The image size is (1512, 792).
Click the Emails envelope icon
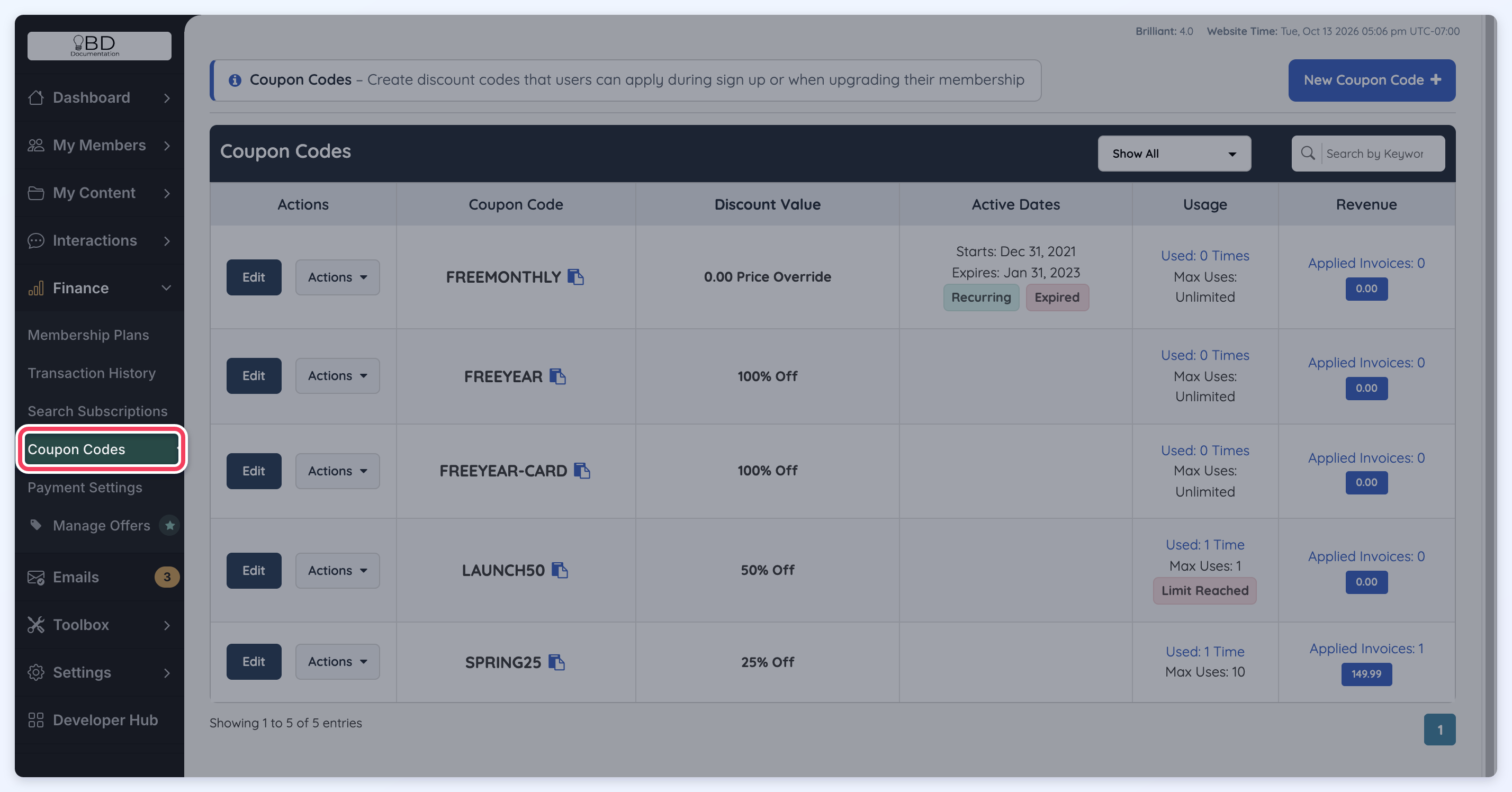(36, 577)
